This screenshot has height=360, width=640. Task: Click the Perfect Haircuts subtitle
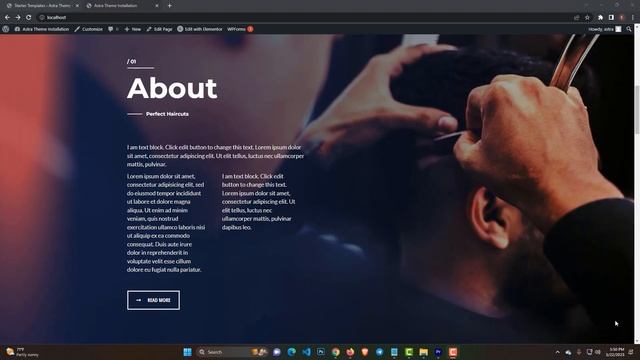click(167, 114)
